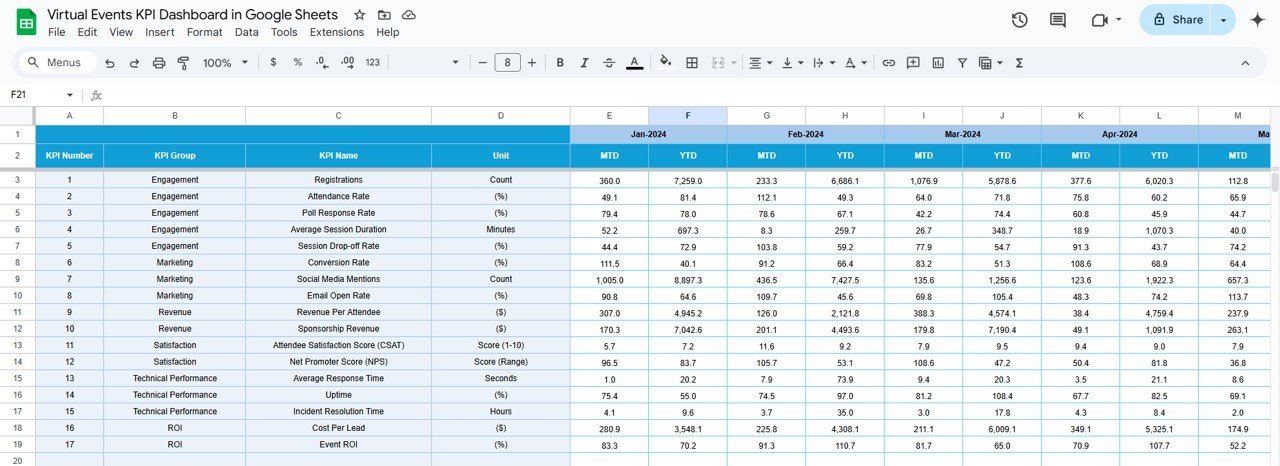Move document to a folder icon
Image resolution: width=1280 pixels, height=466 pixels.
385,15
